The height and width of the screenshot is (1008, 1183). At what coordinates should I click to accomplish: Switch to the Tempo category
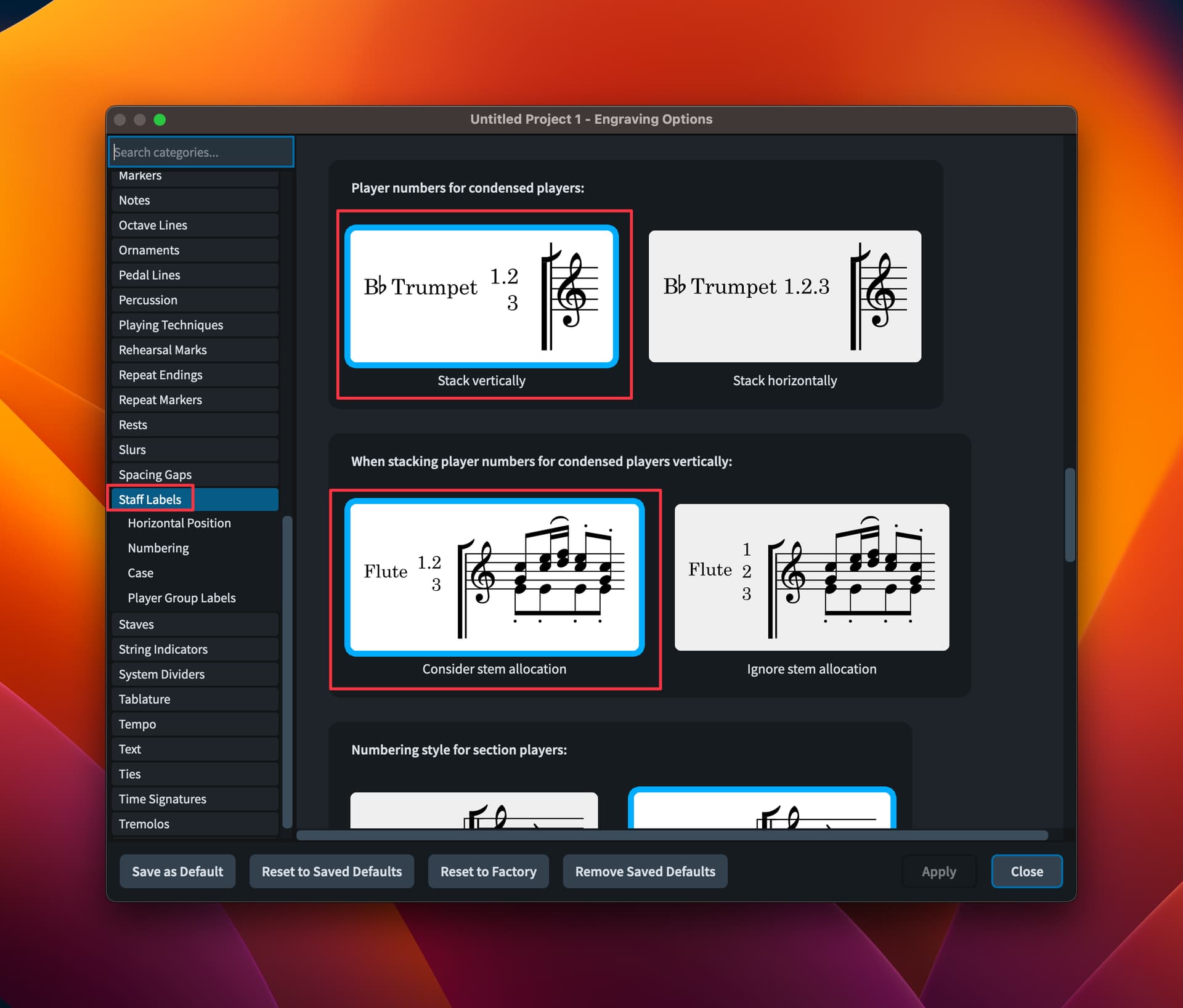click(195, 725)
